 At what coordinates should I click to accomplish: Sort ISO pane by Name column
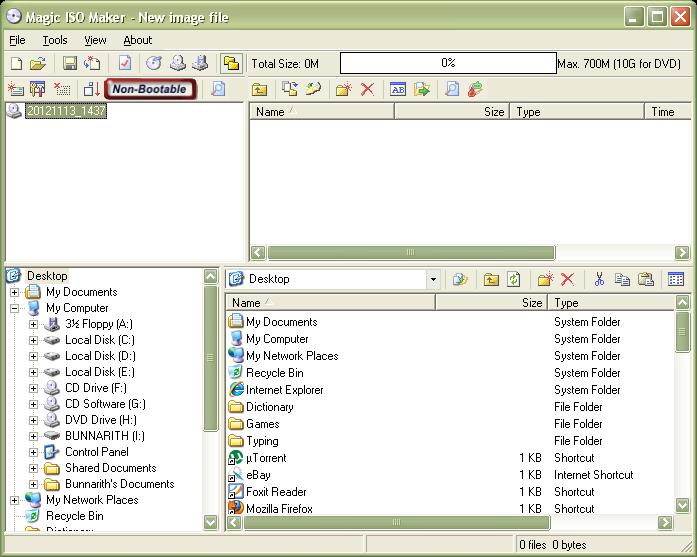coord(321,112)
